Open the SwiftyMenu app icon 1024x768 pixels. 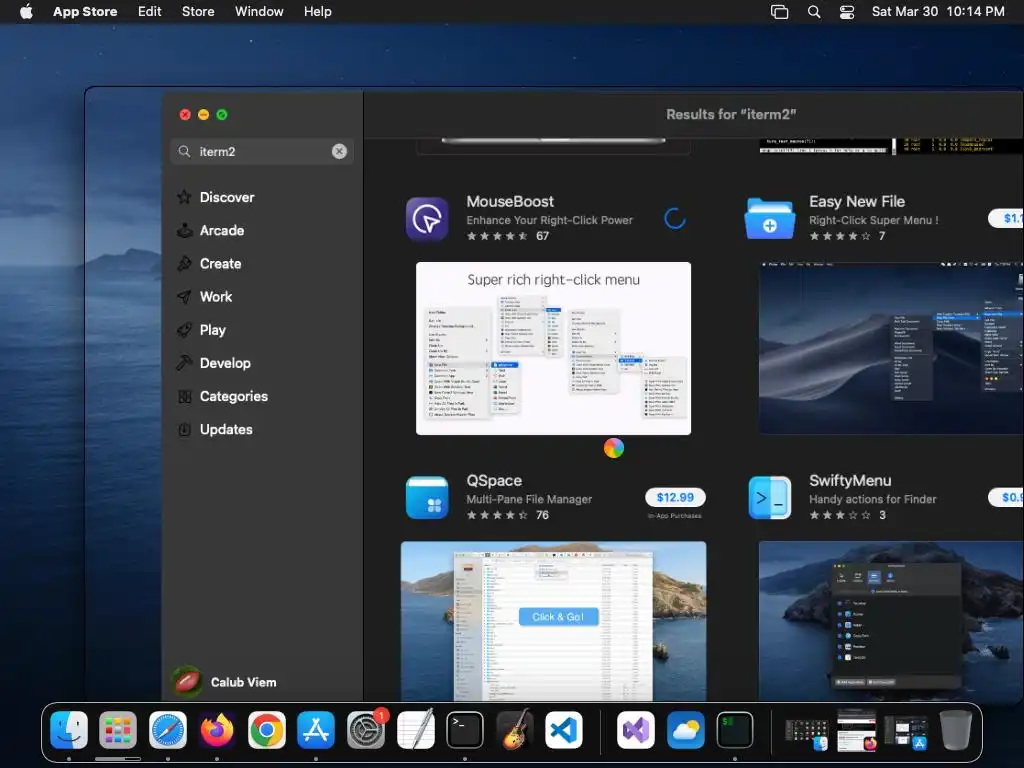coord(770,498)
